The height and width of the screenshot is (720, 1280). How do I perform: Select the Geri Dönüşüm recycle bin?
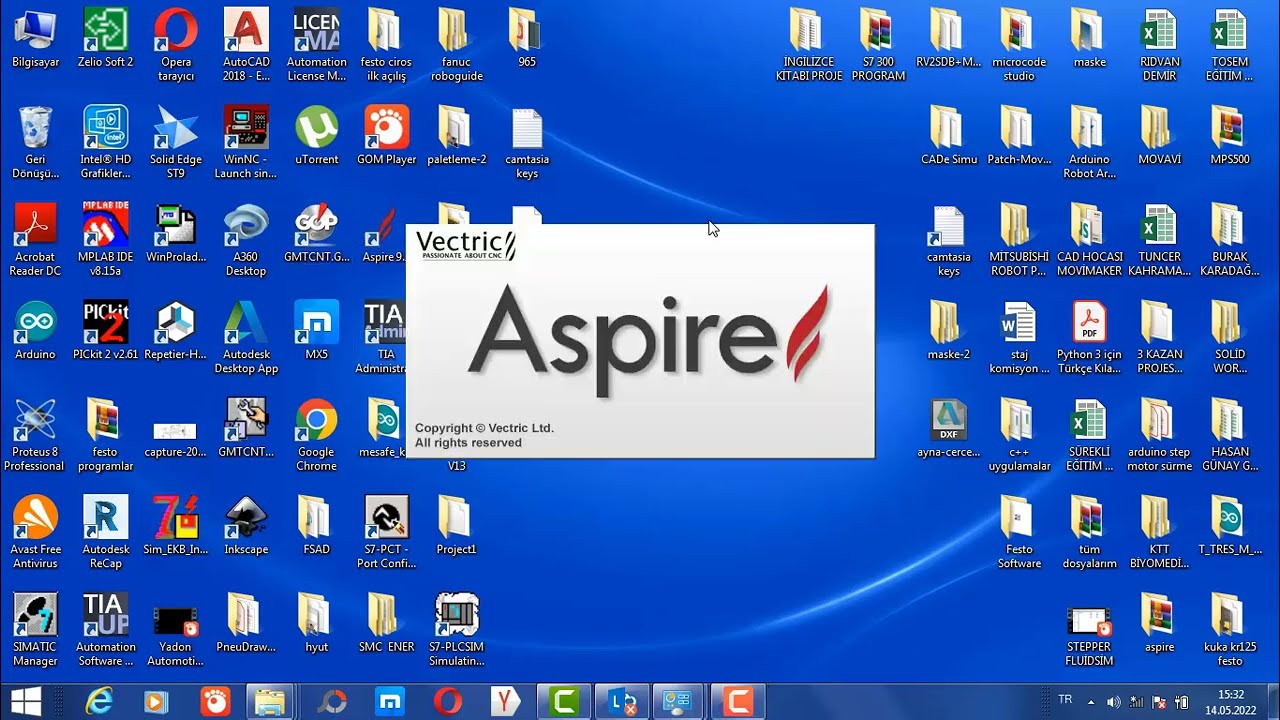point(35,144)
